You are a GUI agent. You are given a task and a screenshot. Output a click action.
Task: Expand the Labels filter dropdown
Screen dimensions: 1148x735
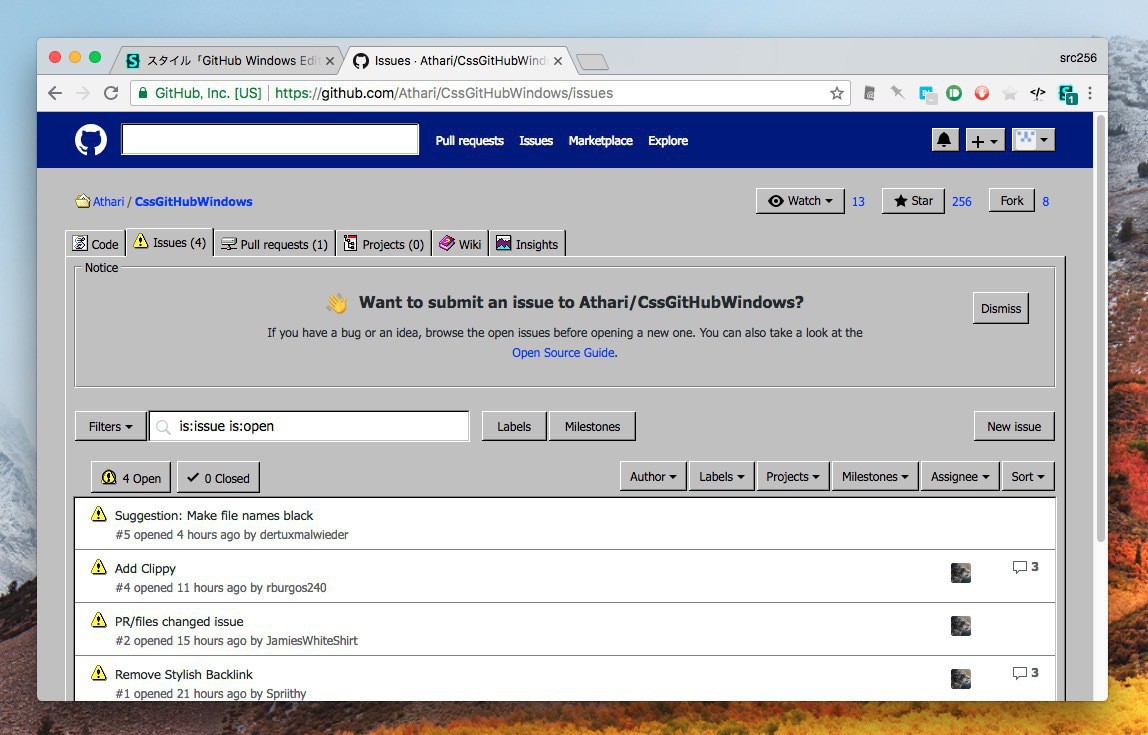coord(721,477)
